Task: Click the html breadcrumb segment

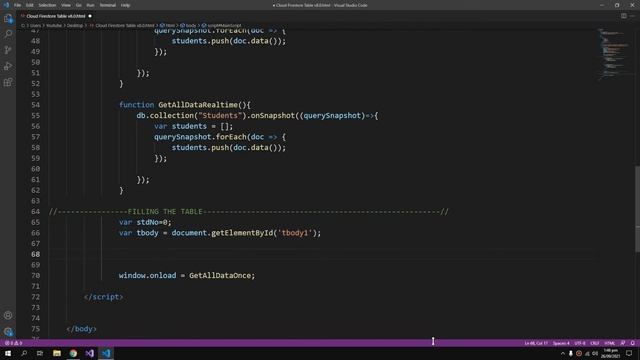Action: click(x=168, y=25)
